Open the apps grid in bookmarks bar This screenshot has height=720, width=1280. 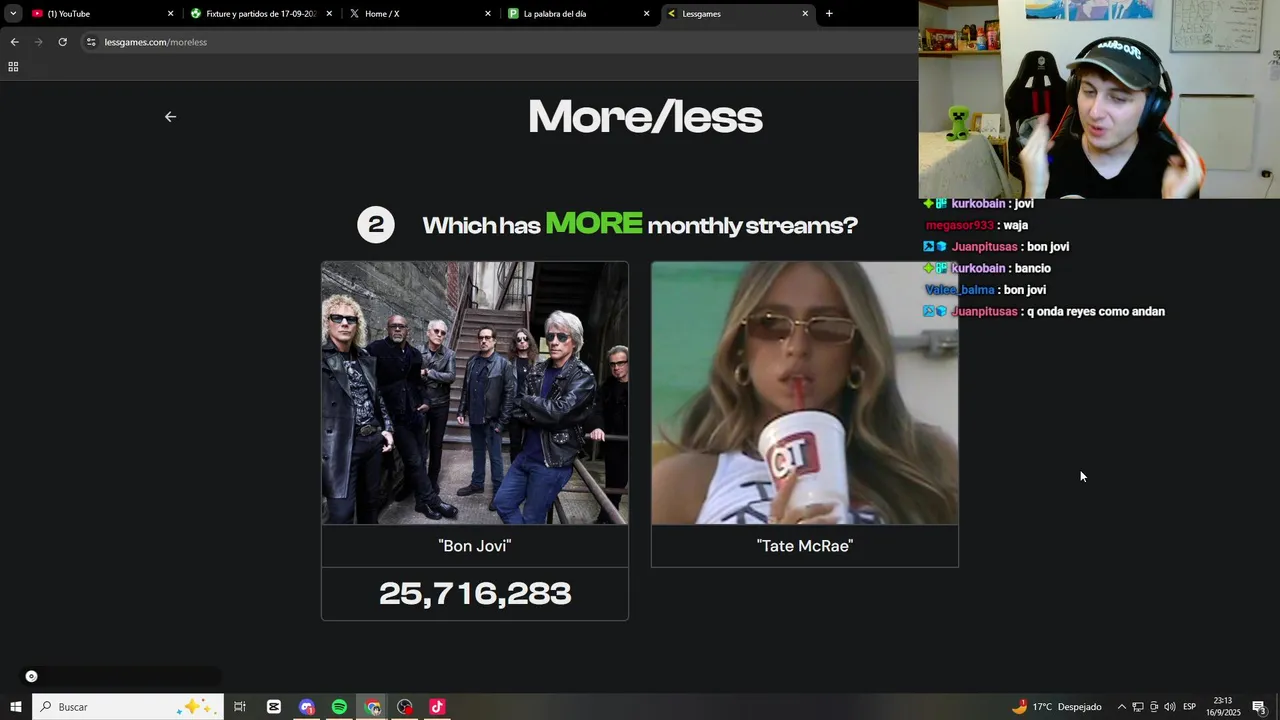(13, 67)
